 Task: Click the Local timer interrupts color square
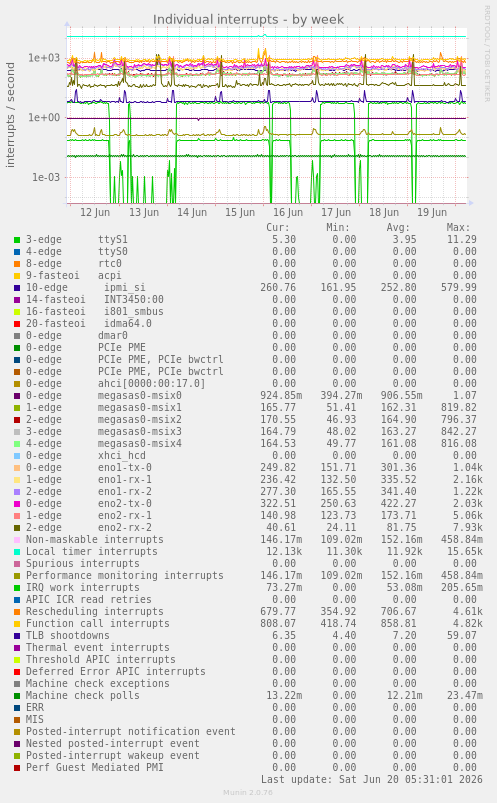pyautogui.click(x=17, y=552)
